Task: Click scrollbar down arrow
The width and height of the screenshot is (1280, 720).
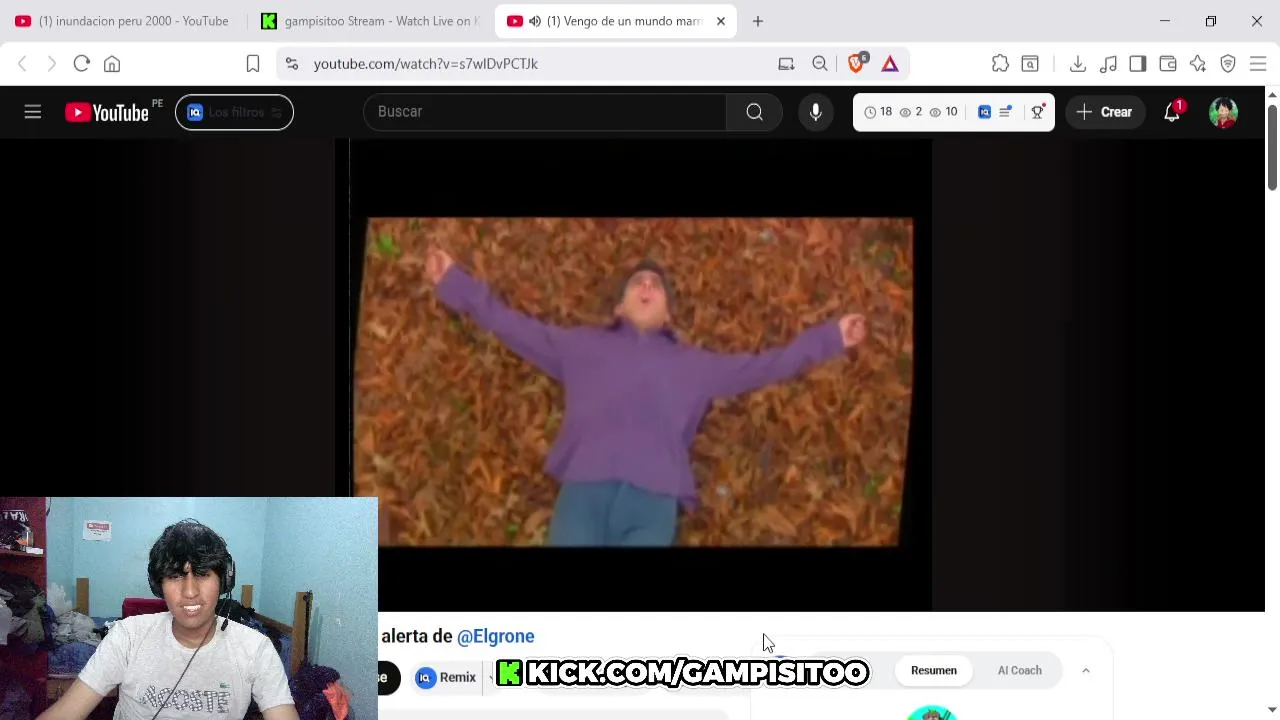Action: (1272, 710)
